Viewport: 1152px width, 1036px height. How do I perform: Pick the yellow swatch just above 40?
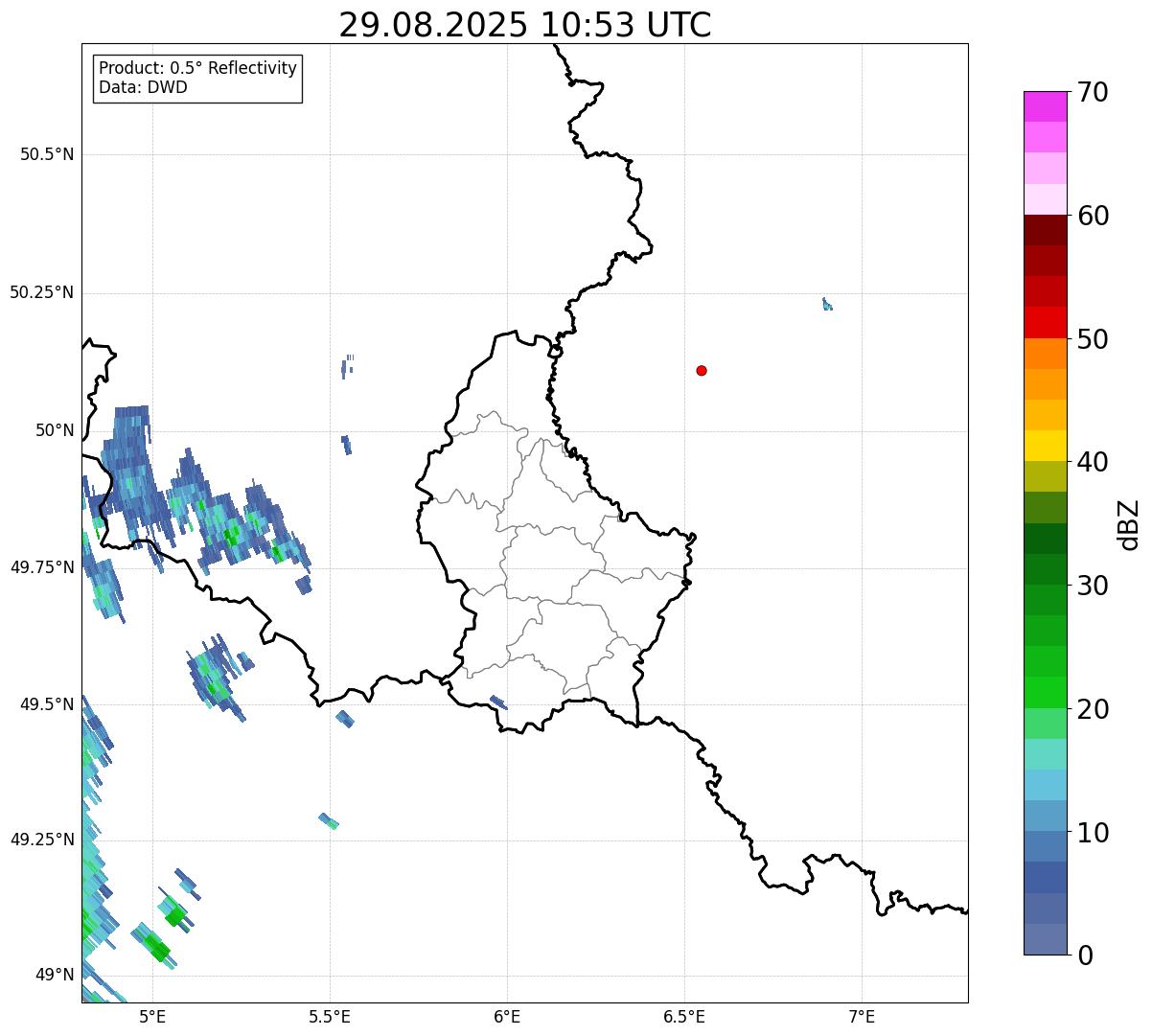(x=1046, y=446)
